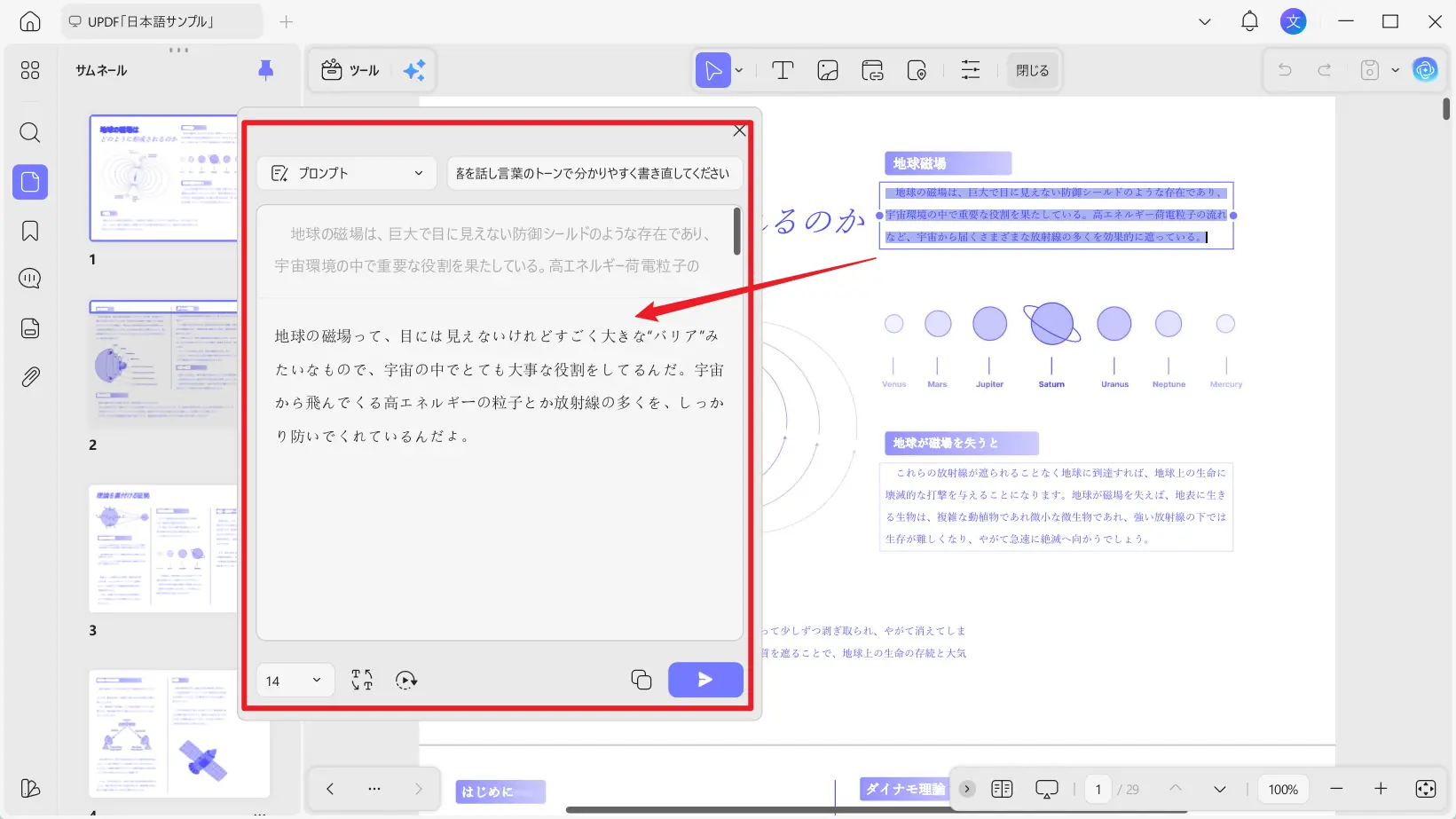Insert a link with the Link tool
1456x819 pixels.
[x=872, y=69]
